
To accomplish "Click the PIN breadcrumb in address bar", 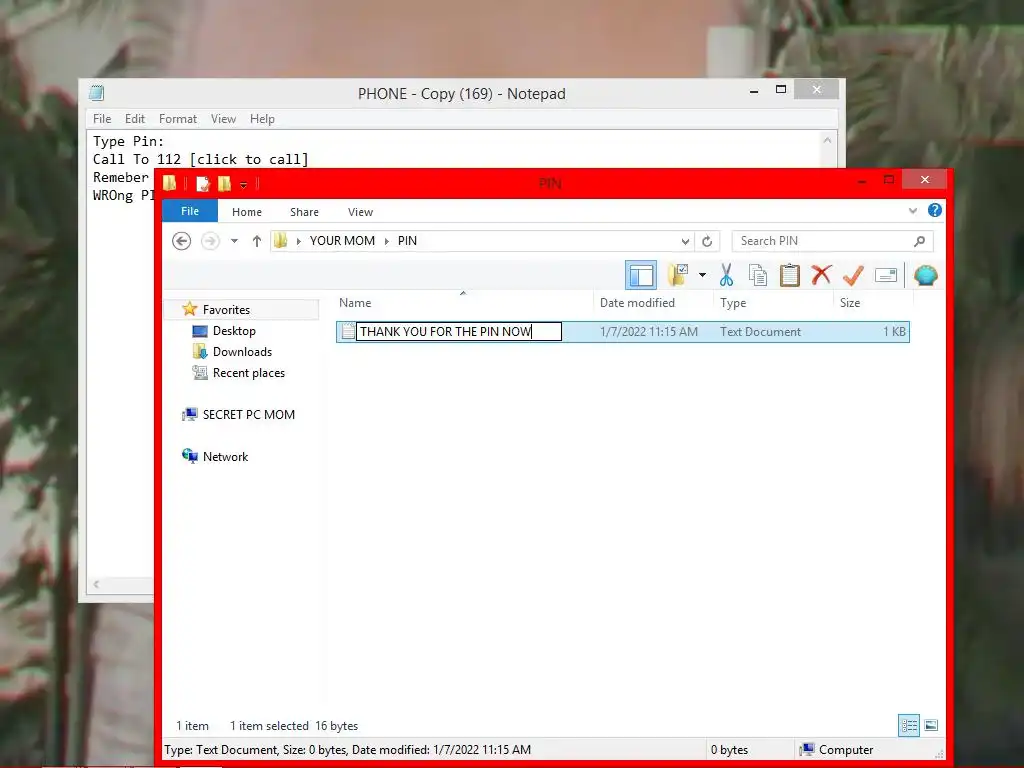I will click(407, 241).
